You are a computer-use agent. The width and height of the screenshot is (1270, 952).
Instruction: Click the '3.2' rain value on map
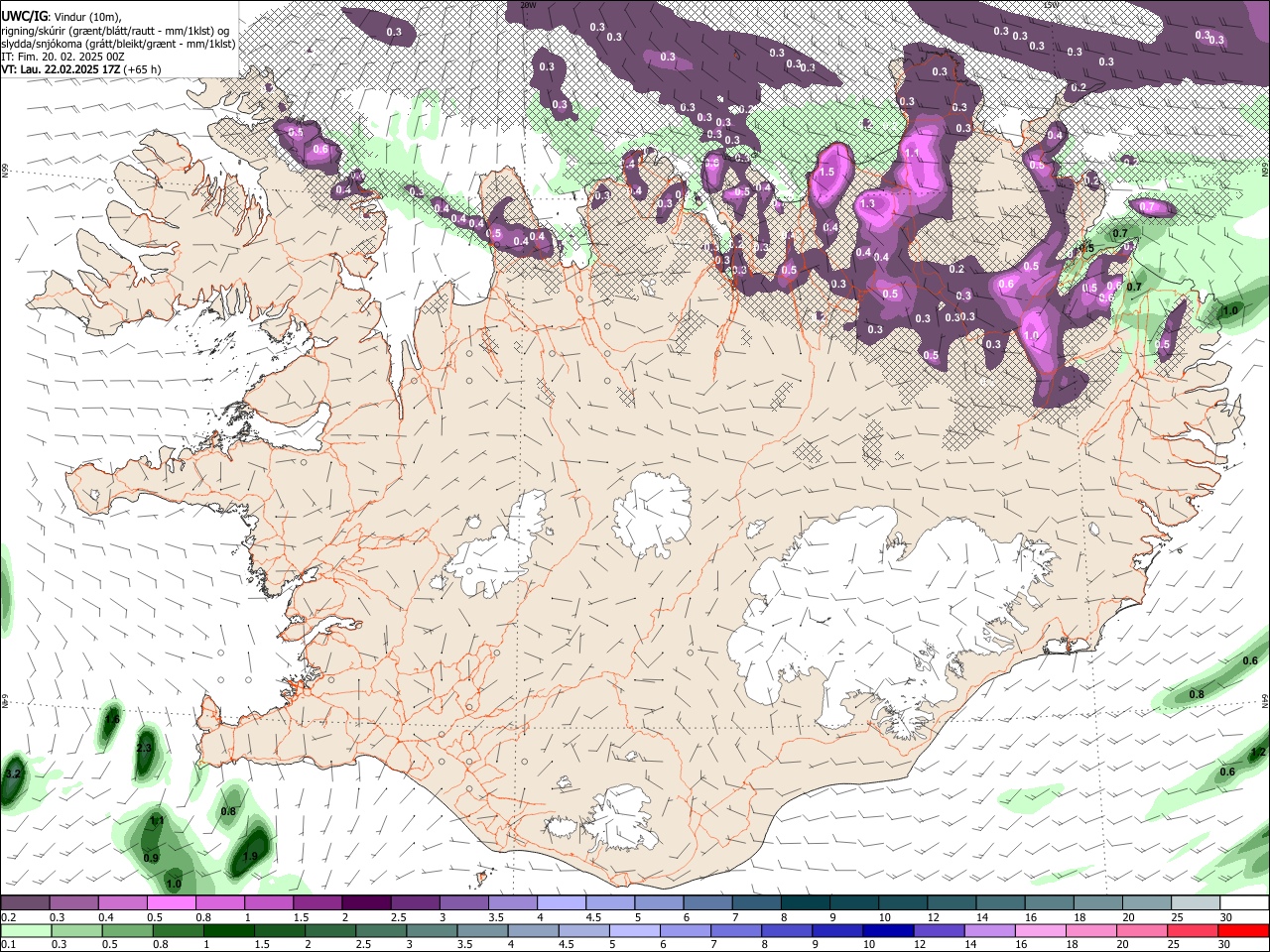(13, 773)
